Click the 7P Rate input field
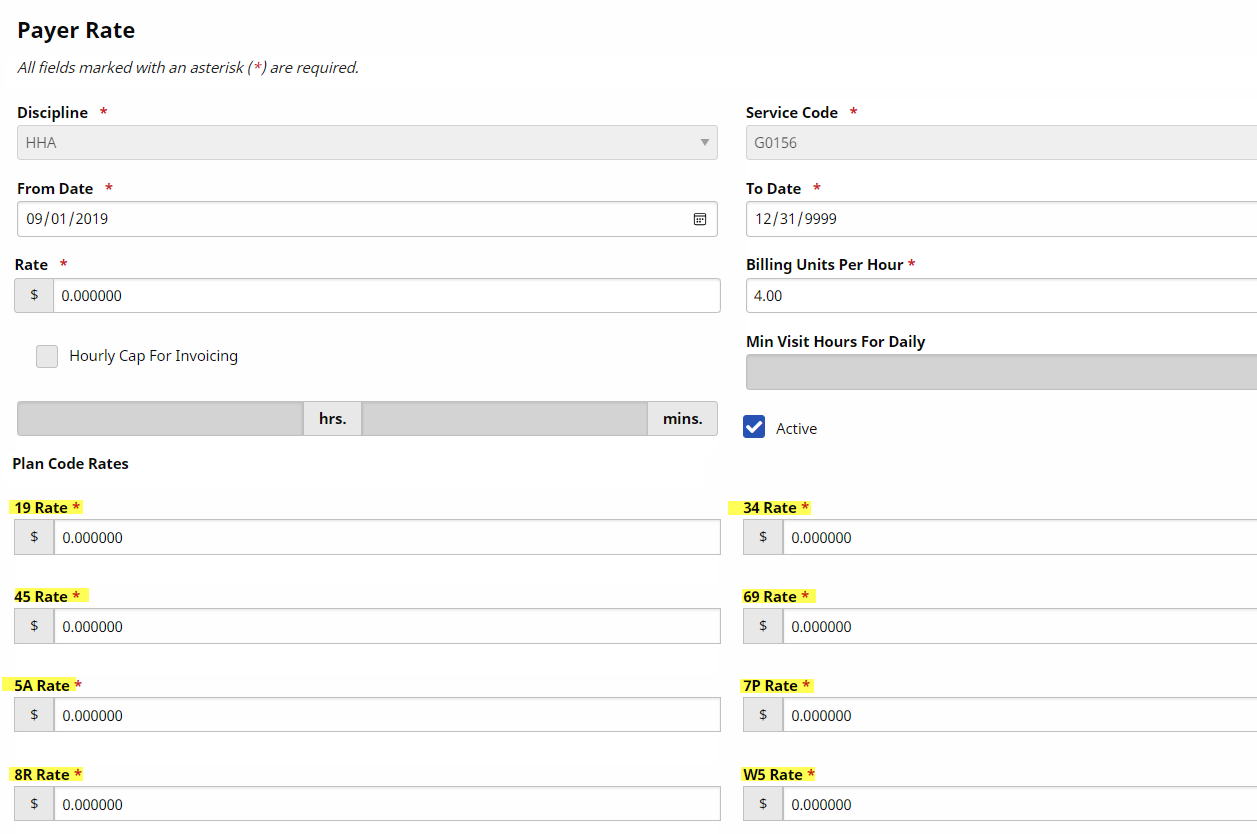Screen dimensions: 1257x834 1018,716
